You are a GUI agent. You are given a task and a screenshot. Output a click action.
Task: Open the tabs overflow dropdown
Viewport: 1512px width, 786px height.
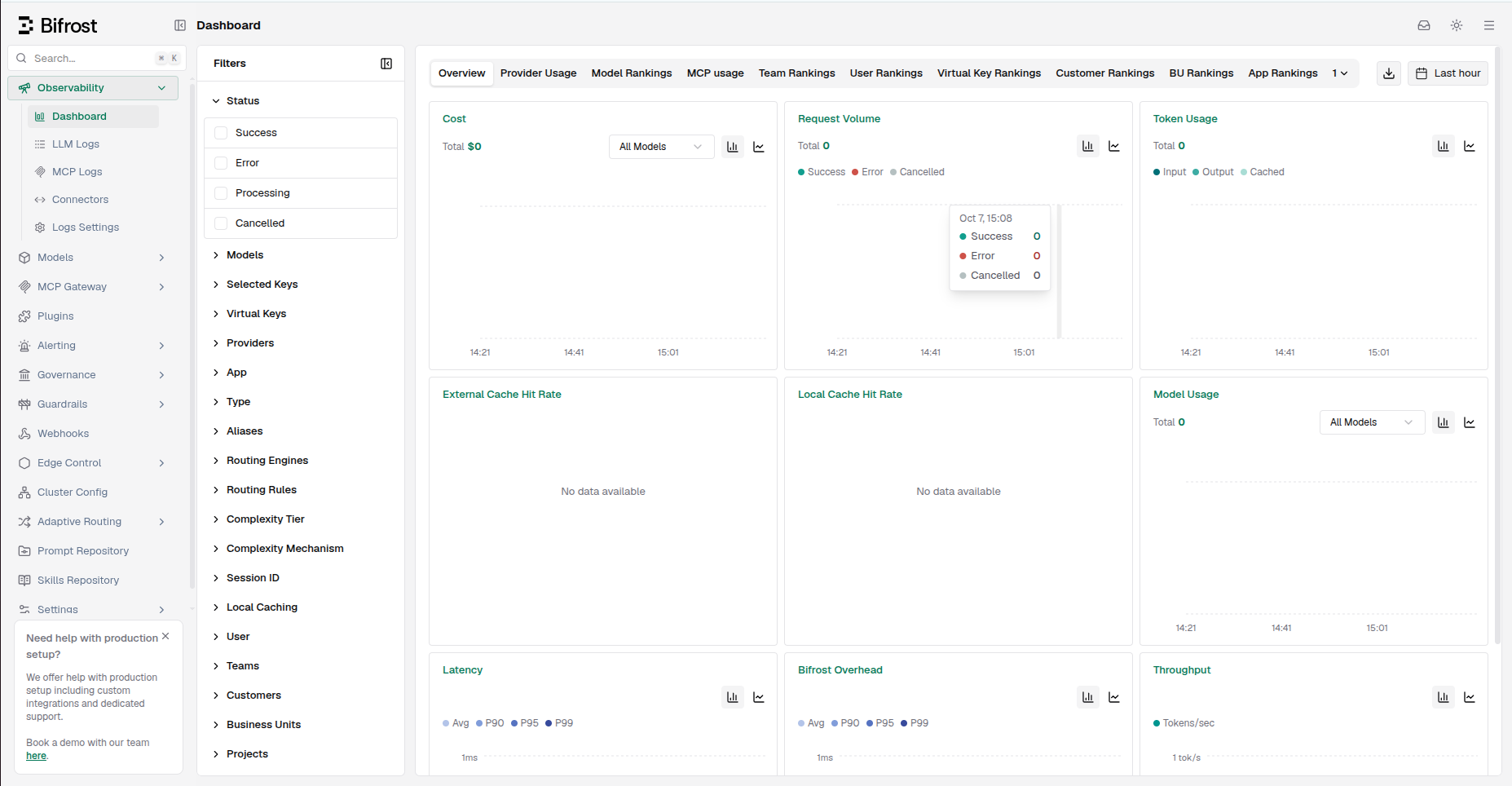click(1340, 73)
